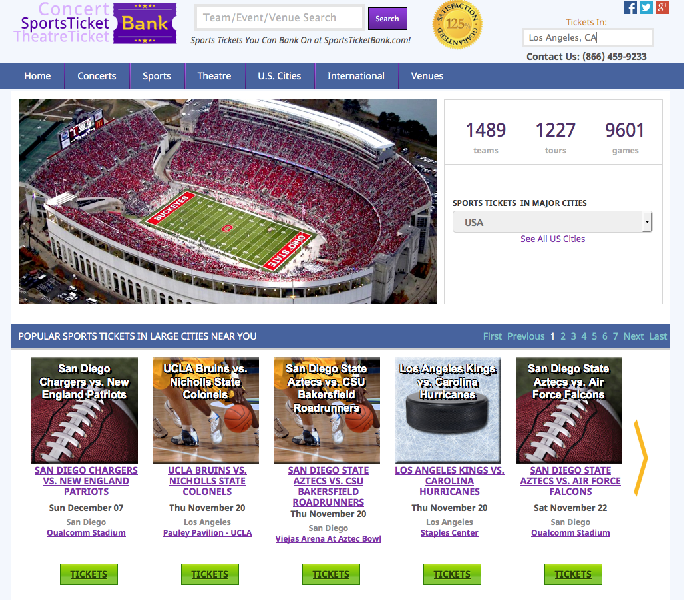The height and width of the screenshot is (600, 684).
Task: Open the Concerts menu item
Action: point(97,76)
